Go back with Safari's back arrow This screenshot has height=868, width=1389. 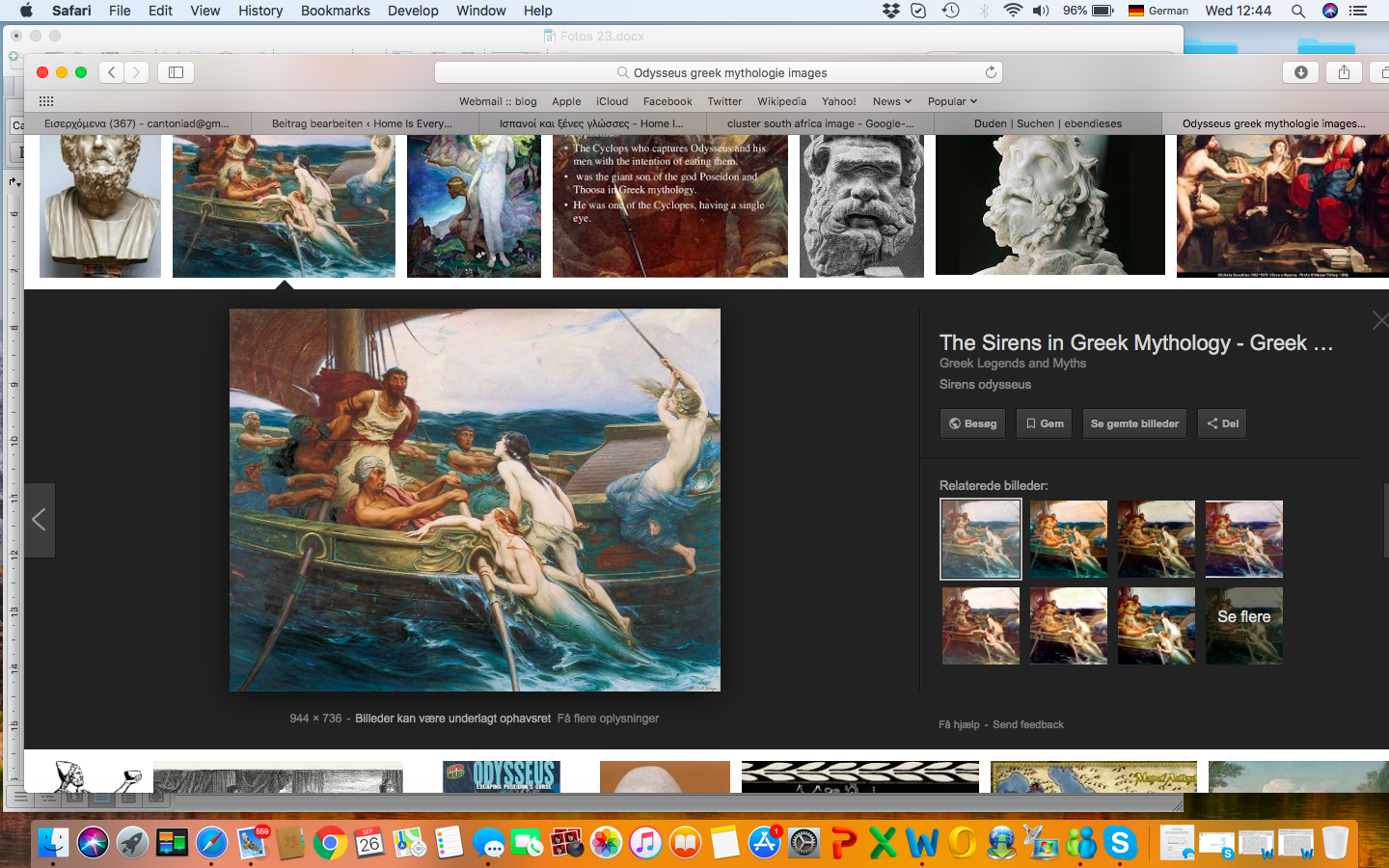pos(112,72)
